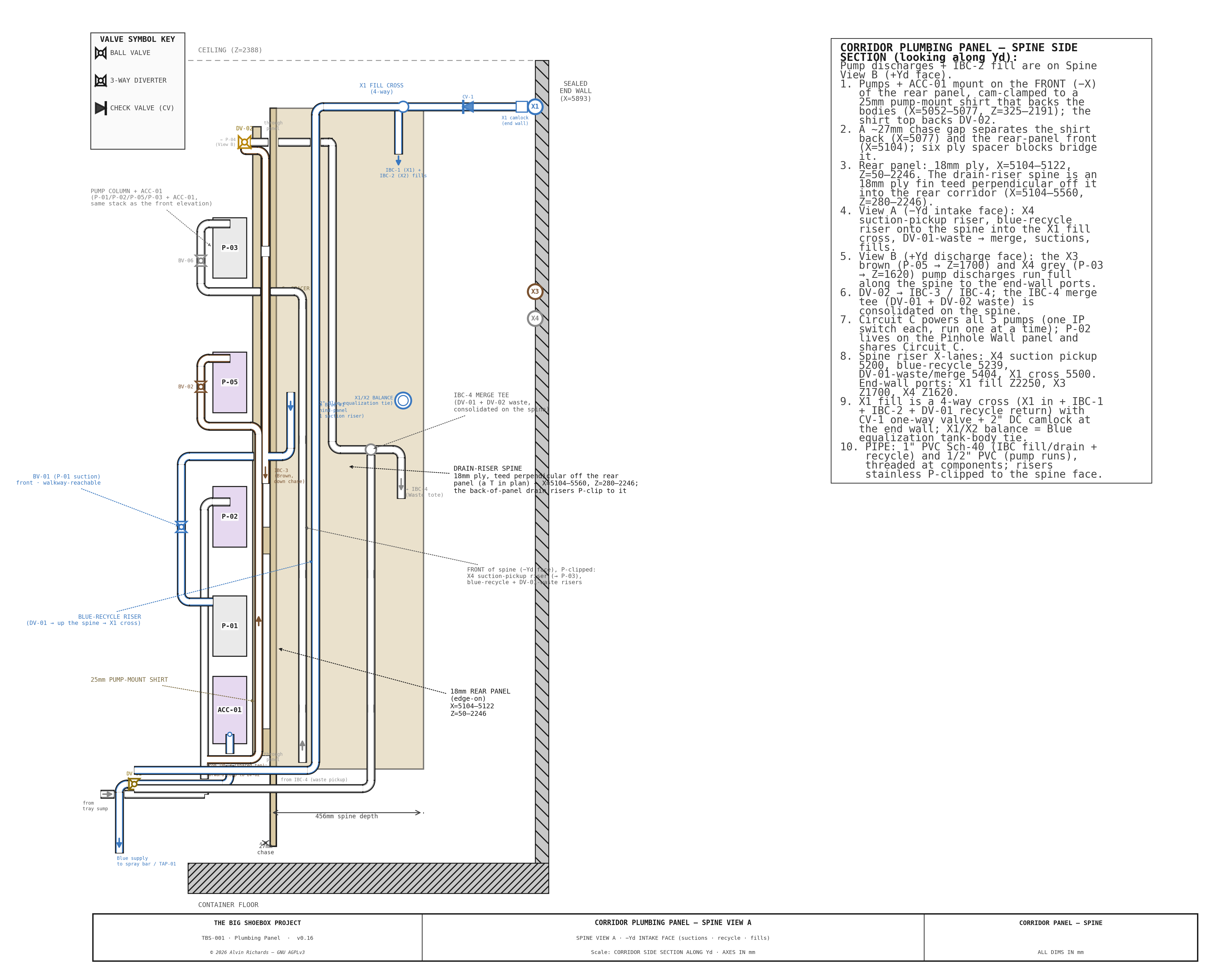This screenshot has width=1219, height=980.
Task: Click the IBC-4 merge tee node
Action: click(371, 450)
